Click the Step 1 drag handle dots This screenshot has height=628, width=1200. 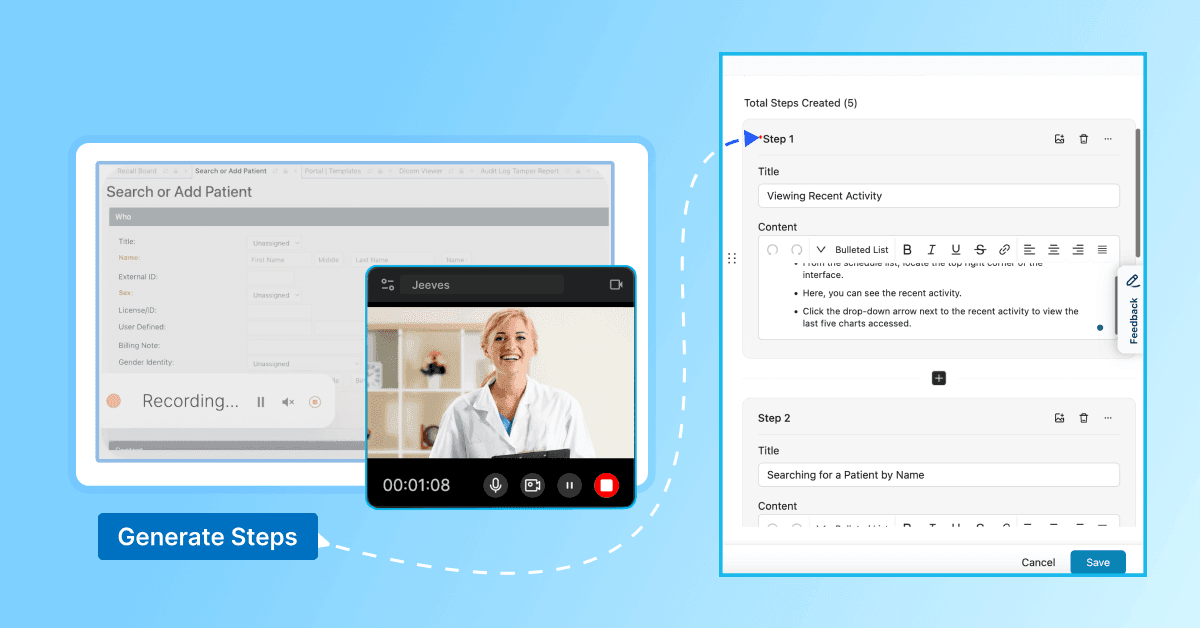732,258
